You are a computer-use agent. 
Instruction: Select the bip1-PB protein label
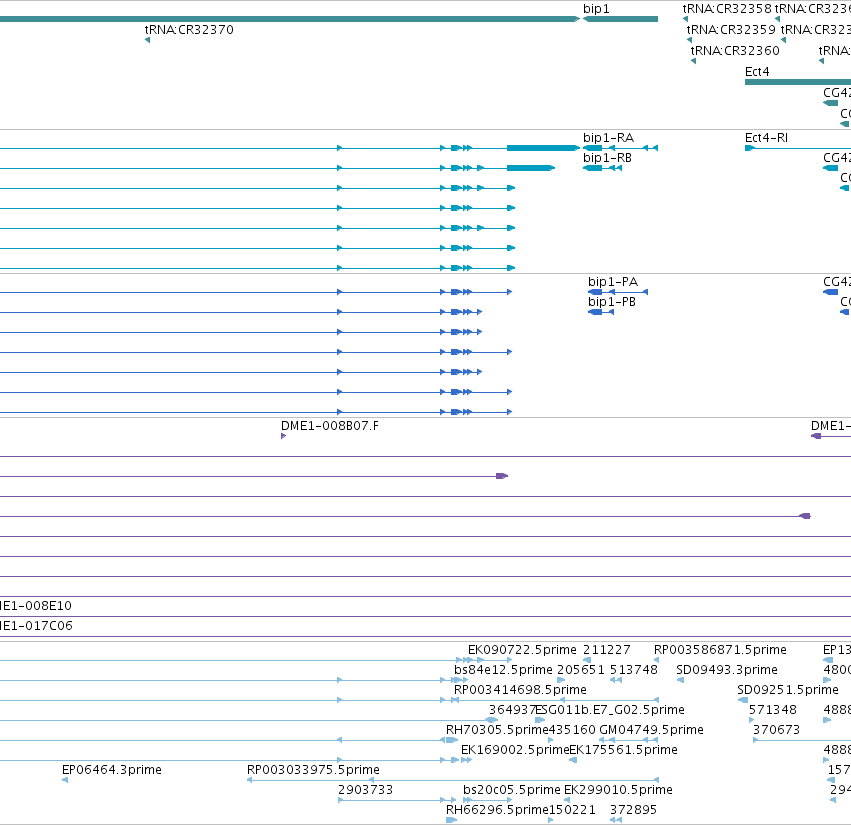pos(612,302)
